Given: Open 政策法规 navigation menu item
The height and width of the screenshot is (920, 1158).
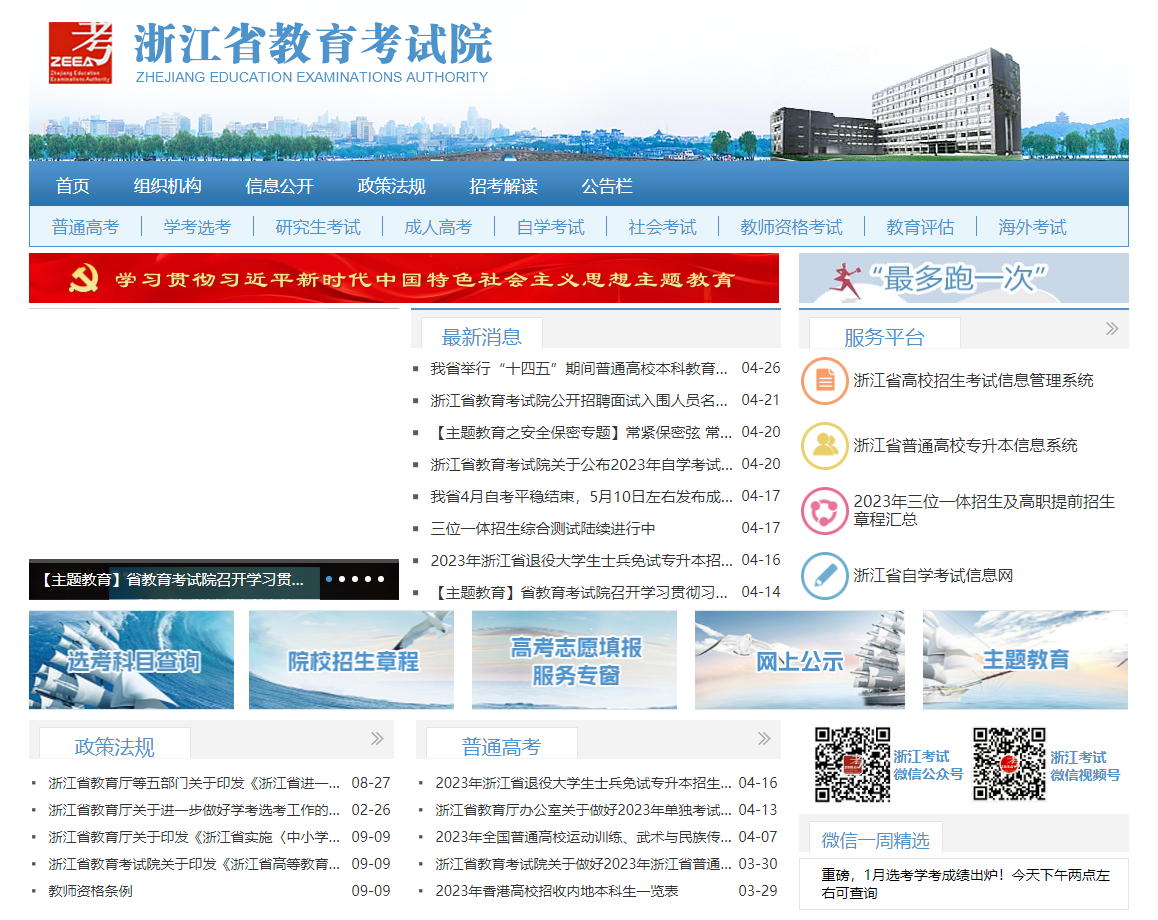Looking at the screenshot, I should [391, 186].
